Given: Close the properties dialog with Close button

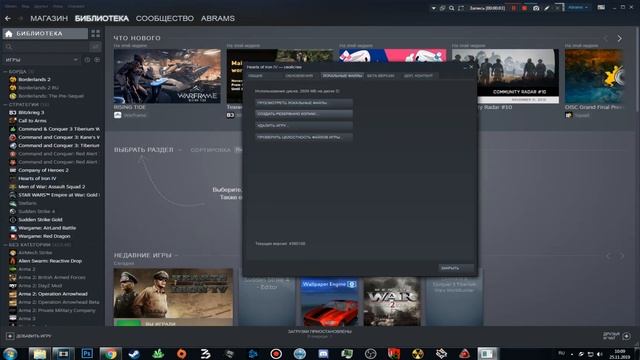Looking at the screenshot, I should coord(456,268).
